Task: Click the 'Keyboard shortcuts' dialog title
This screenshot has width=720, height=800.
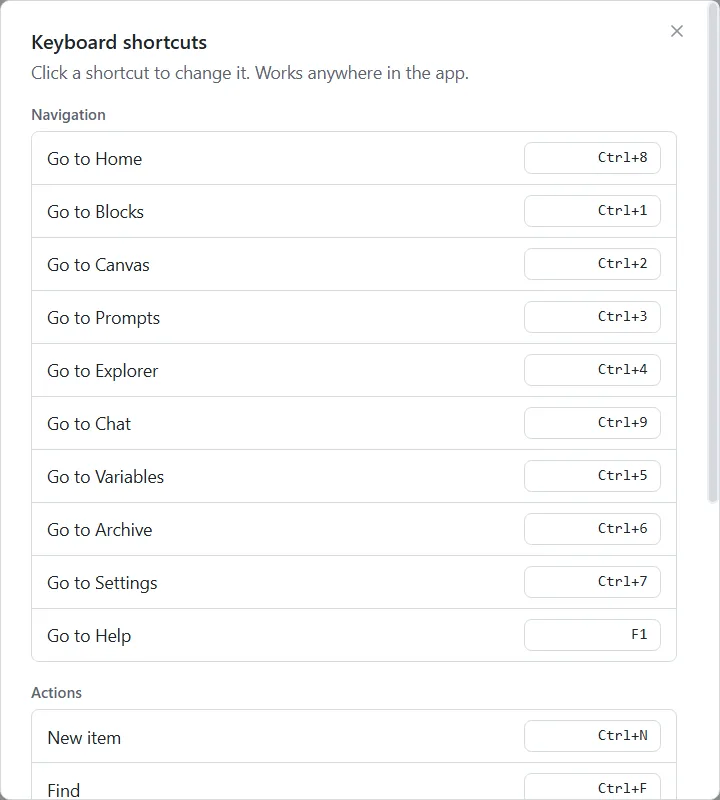Action: click(x=119, y=42)
